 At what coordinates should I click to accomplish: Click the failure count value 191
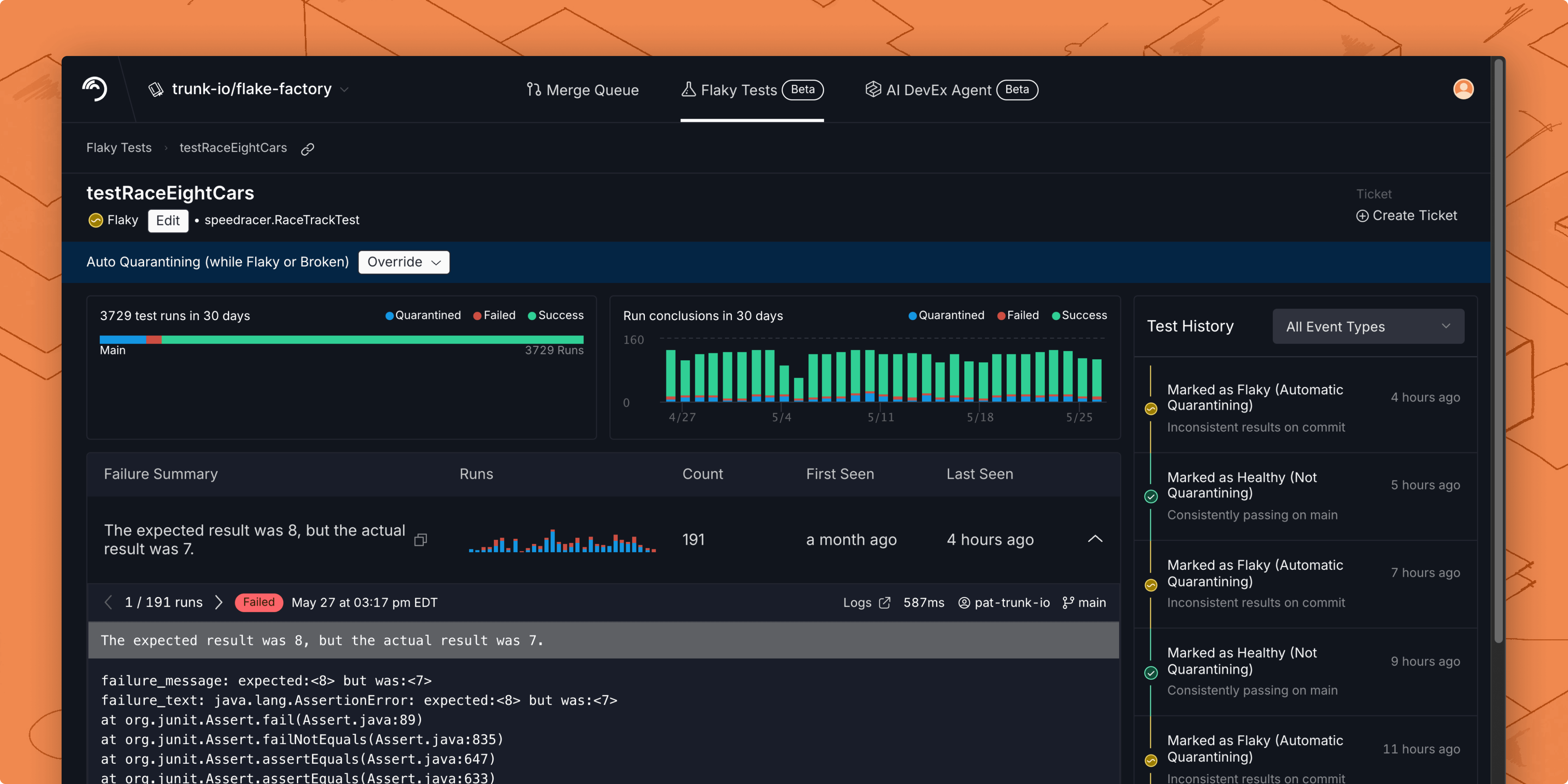pyautogui.click(x=693, y=540)
